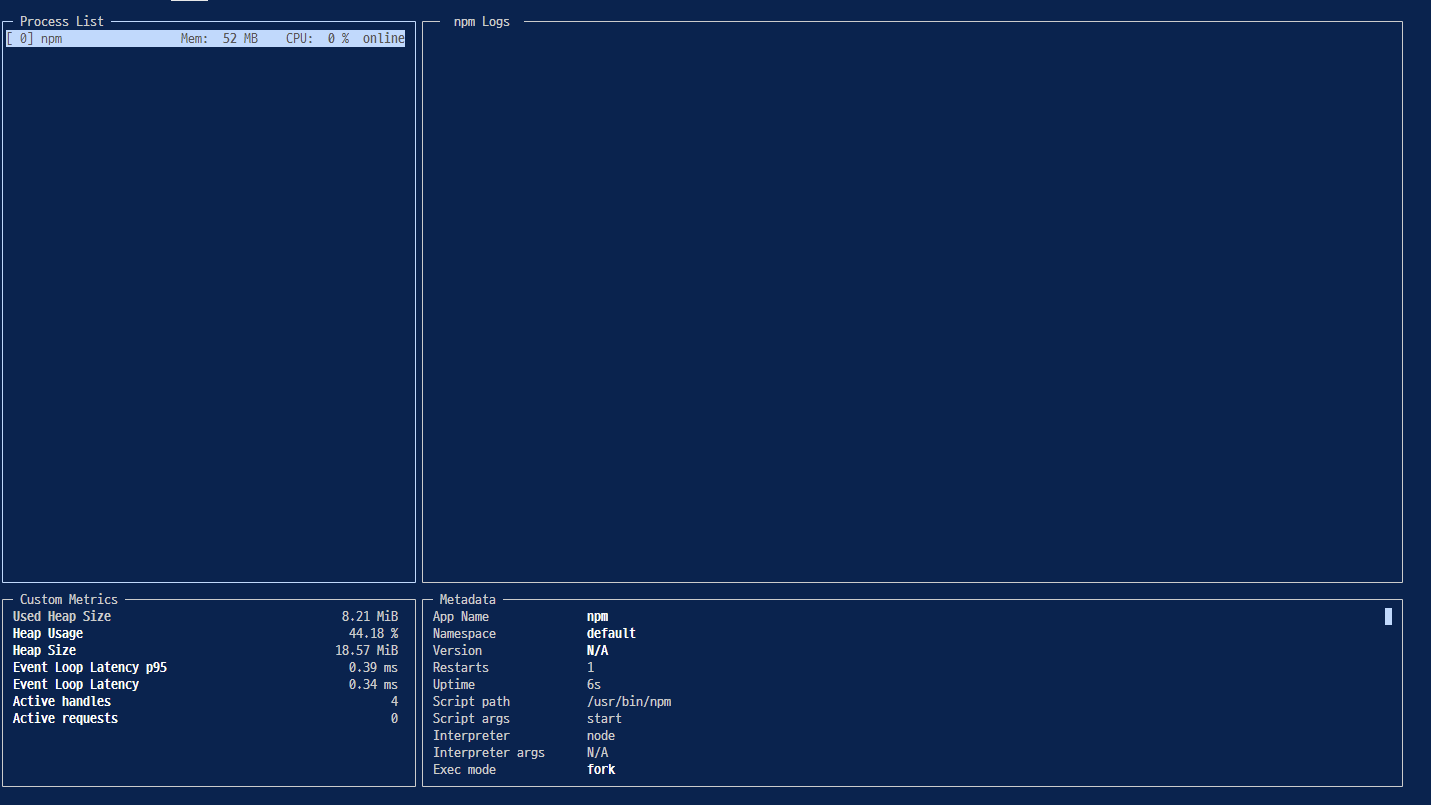Click the '18.57 MiB' heap size value
Screen dimensions: 1431x805
coord(367,650)
